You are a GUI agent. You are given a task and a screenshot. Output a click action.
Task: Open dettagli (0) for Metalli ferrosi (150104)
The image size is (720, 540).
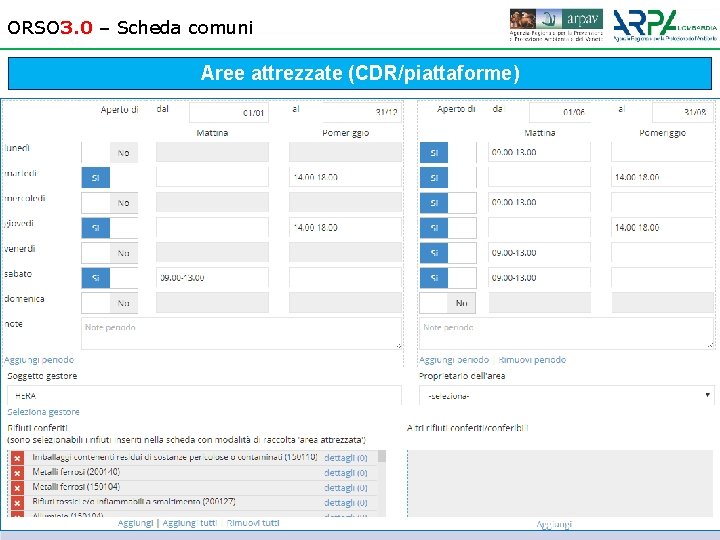[346, 488]
